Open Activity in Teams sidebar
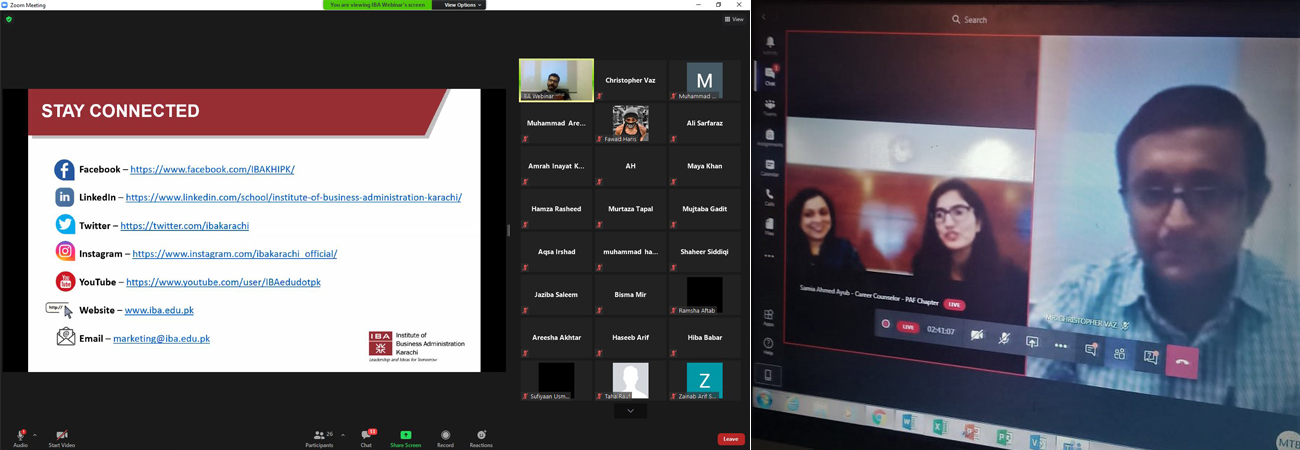The width and height of the screenshot is (1300, 450). pos(770,44)
